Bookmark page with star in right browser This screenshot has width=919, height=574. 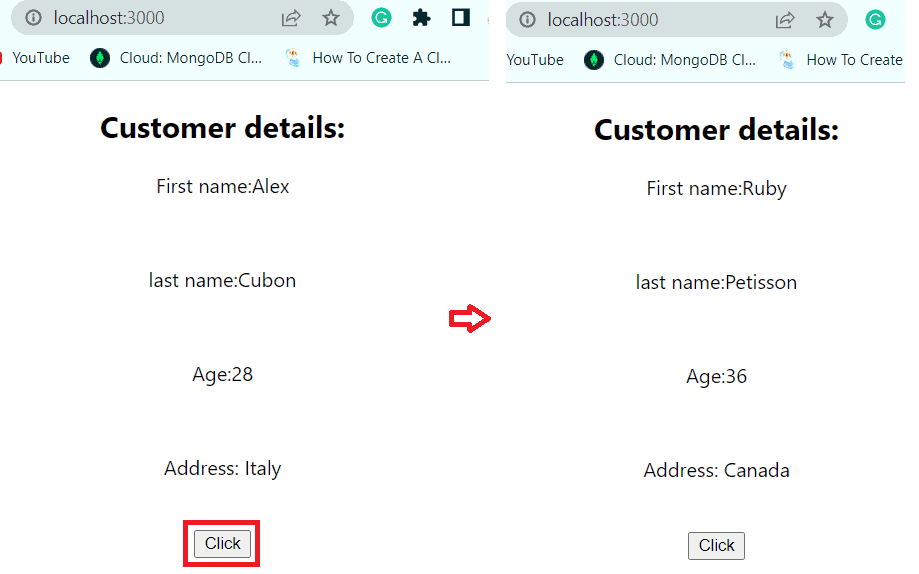point(825,20)
